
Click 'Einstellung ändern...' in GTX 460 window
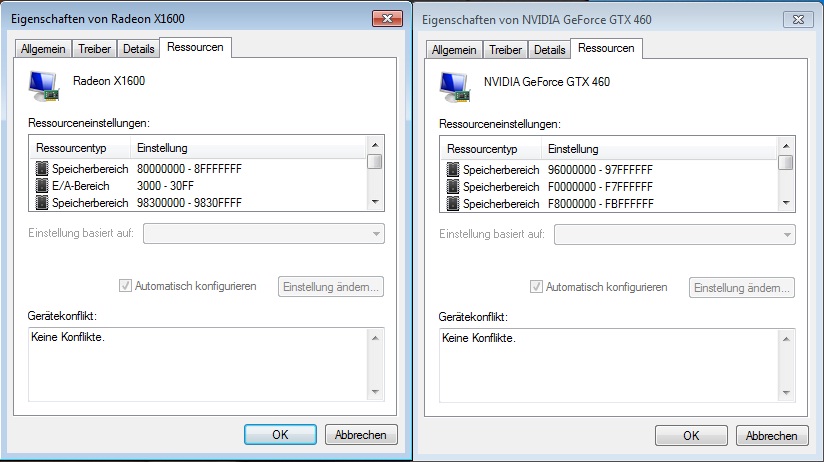(x=741, y=288)
